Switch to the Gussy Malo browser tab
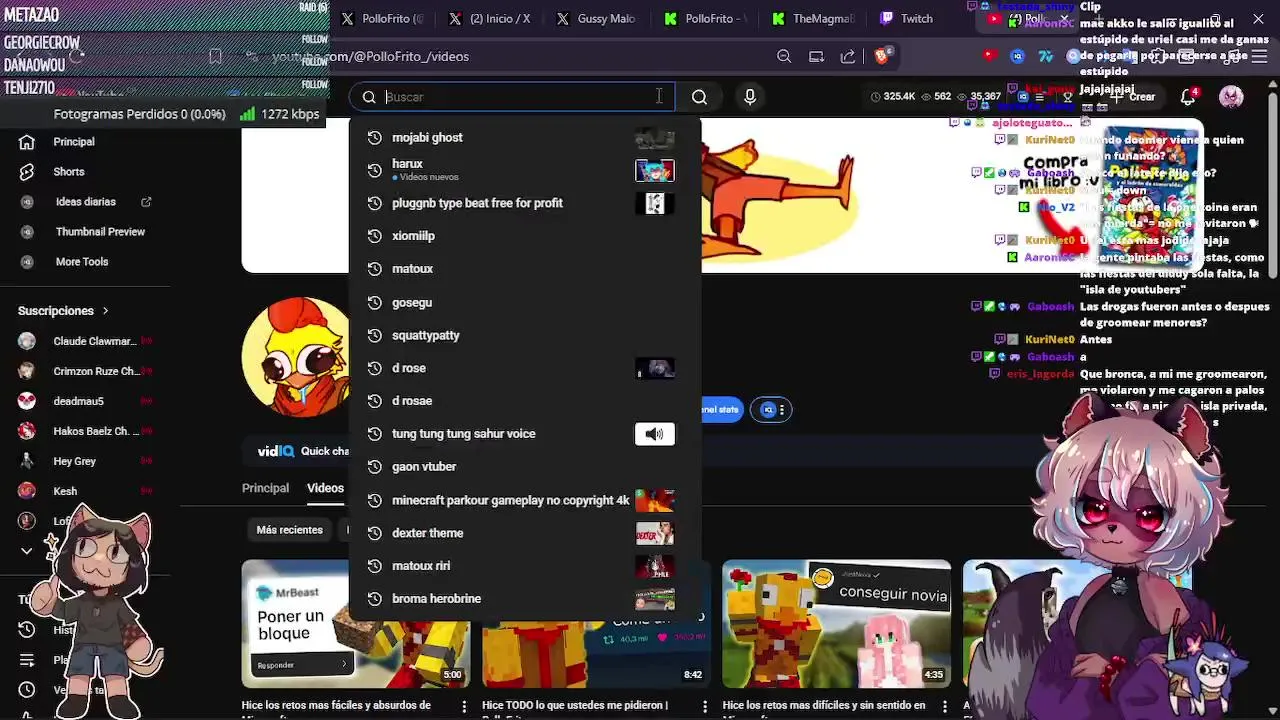Screen dimensions: 1280x720 pos(597,18)
